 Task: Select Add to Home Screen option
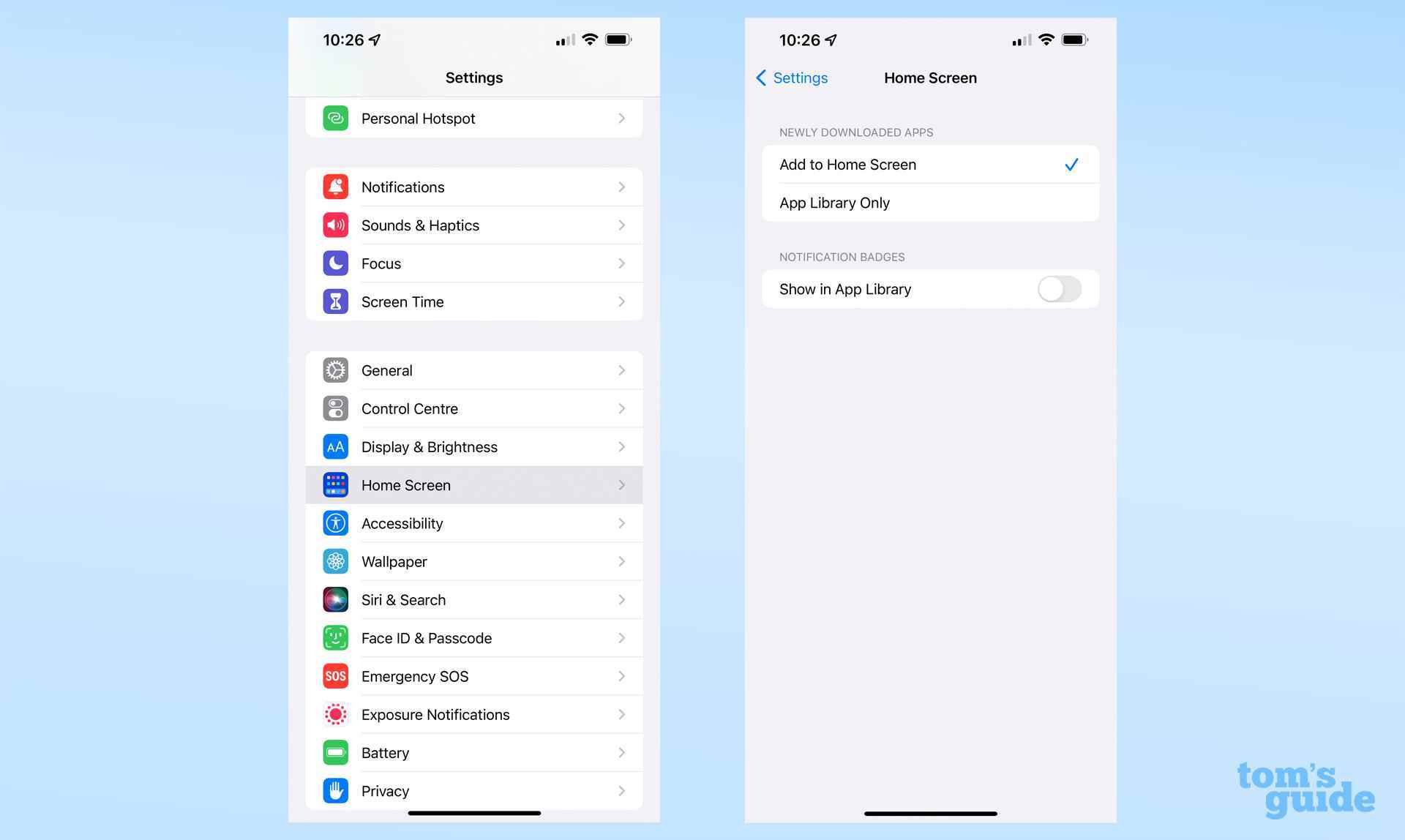point(929,164)
